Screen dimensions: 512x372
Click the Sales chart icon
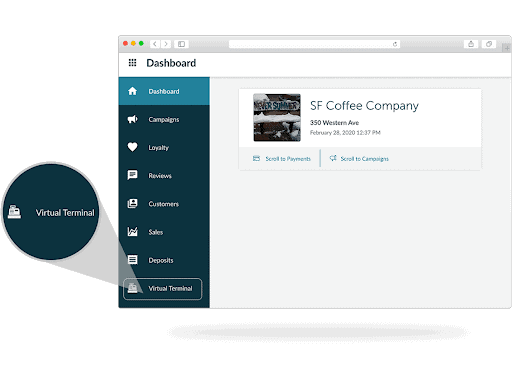coord(132,231)
